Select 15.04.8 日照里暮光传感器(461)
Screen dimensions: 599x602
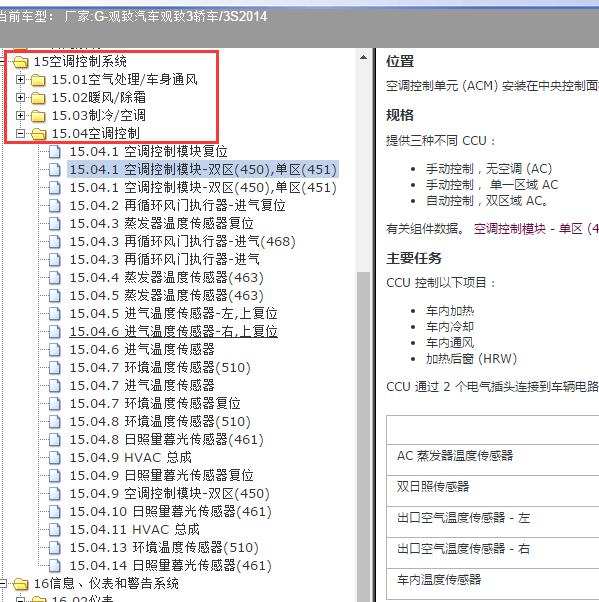167,440
